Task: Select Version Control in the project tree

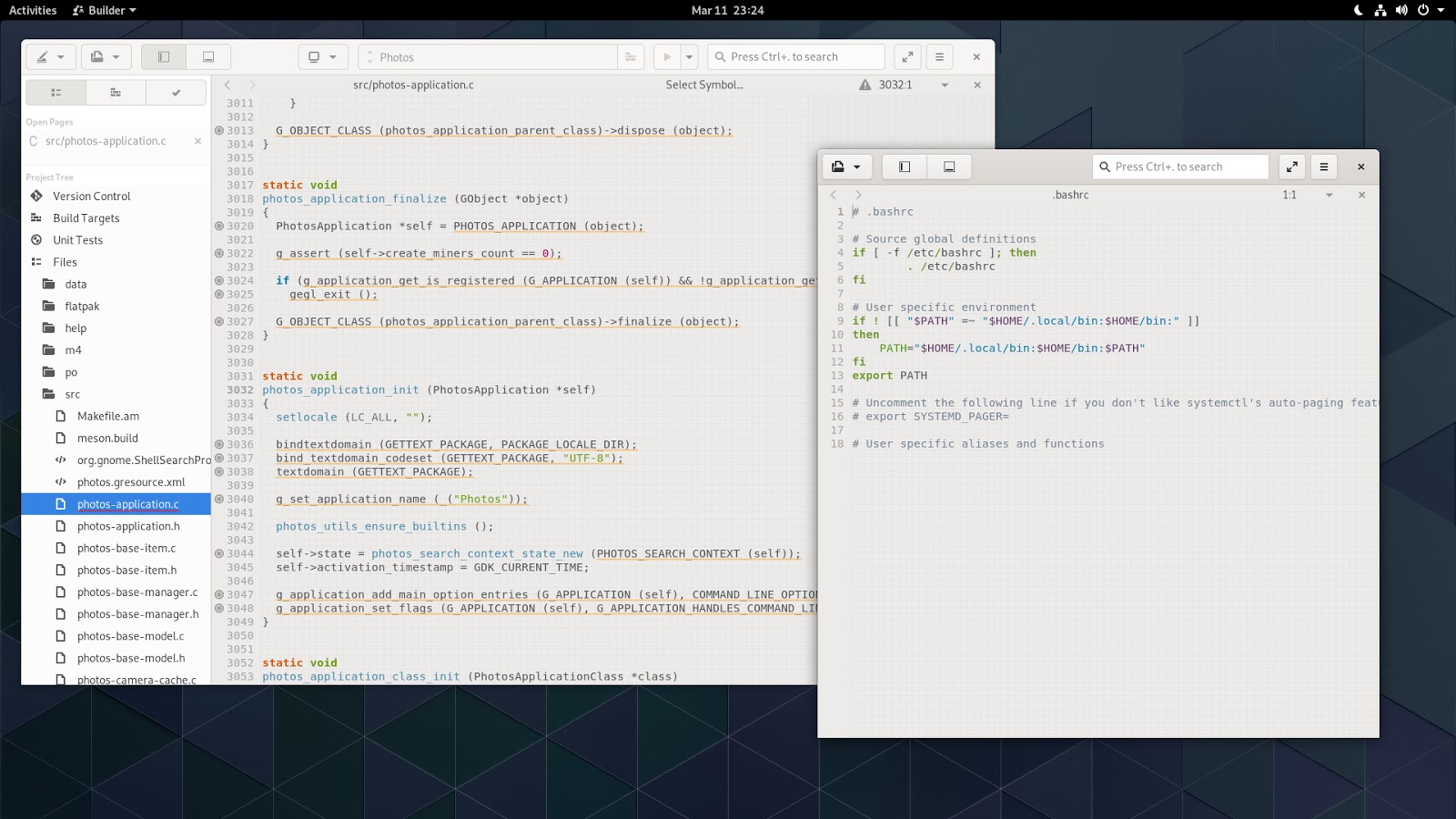Action: point(91,196)
